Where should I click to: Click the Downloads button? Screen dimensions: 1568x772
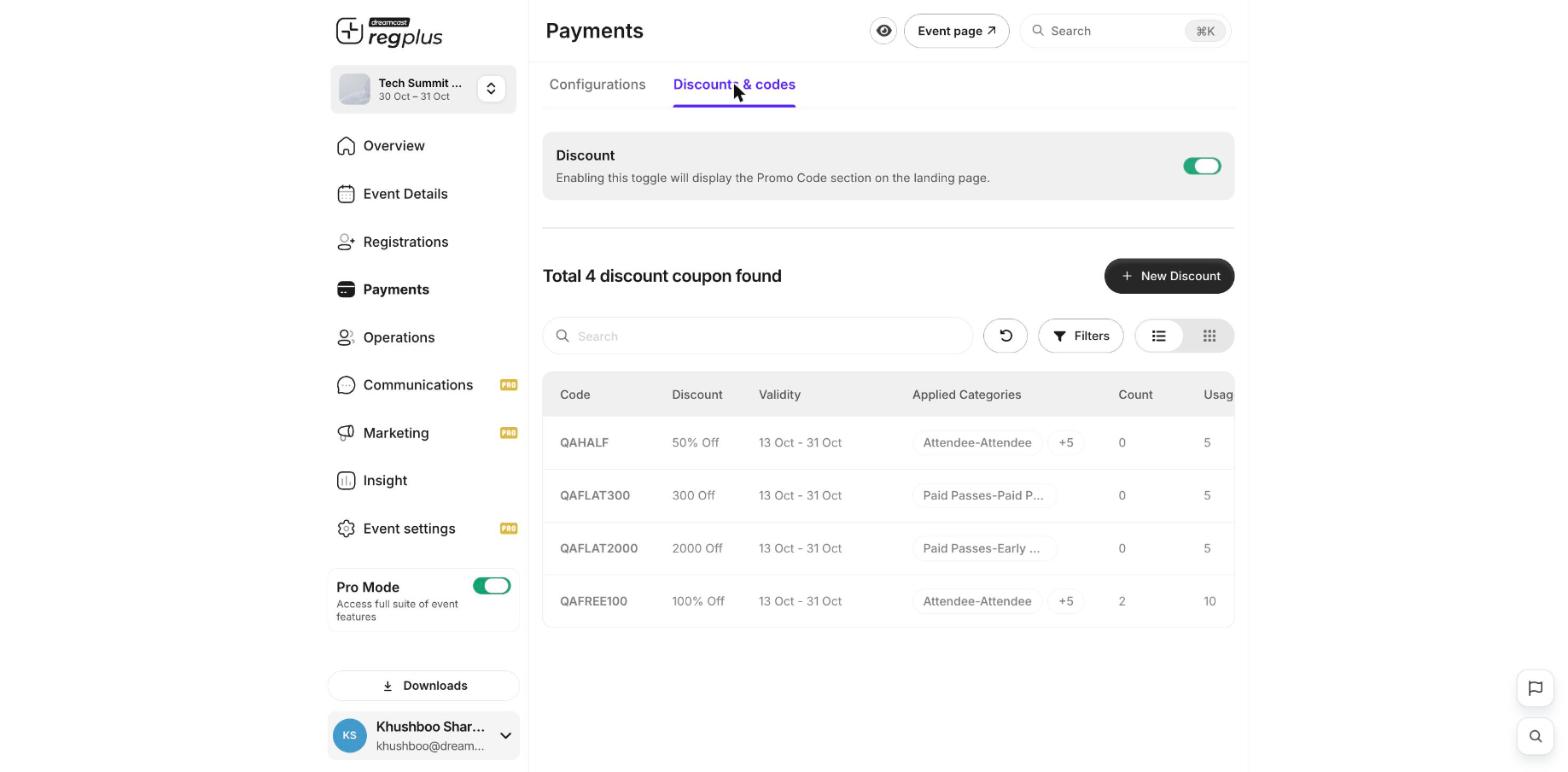[x=424, y=686]
